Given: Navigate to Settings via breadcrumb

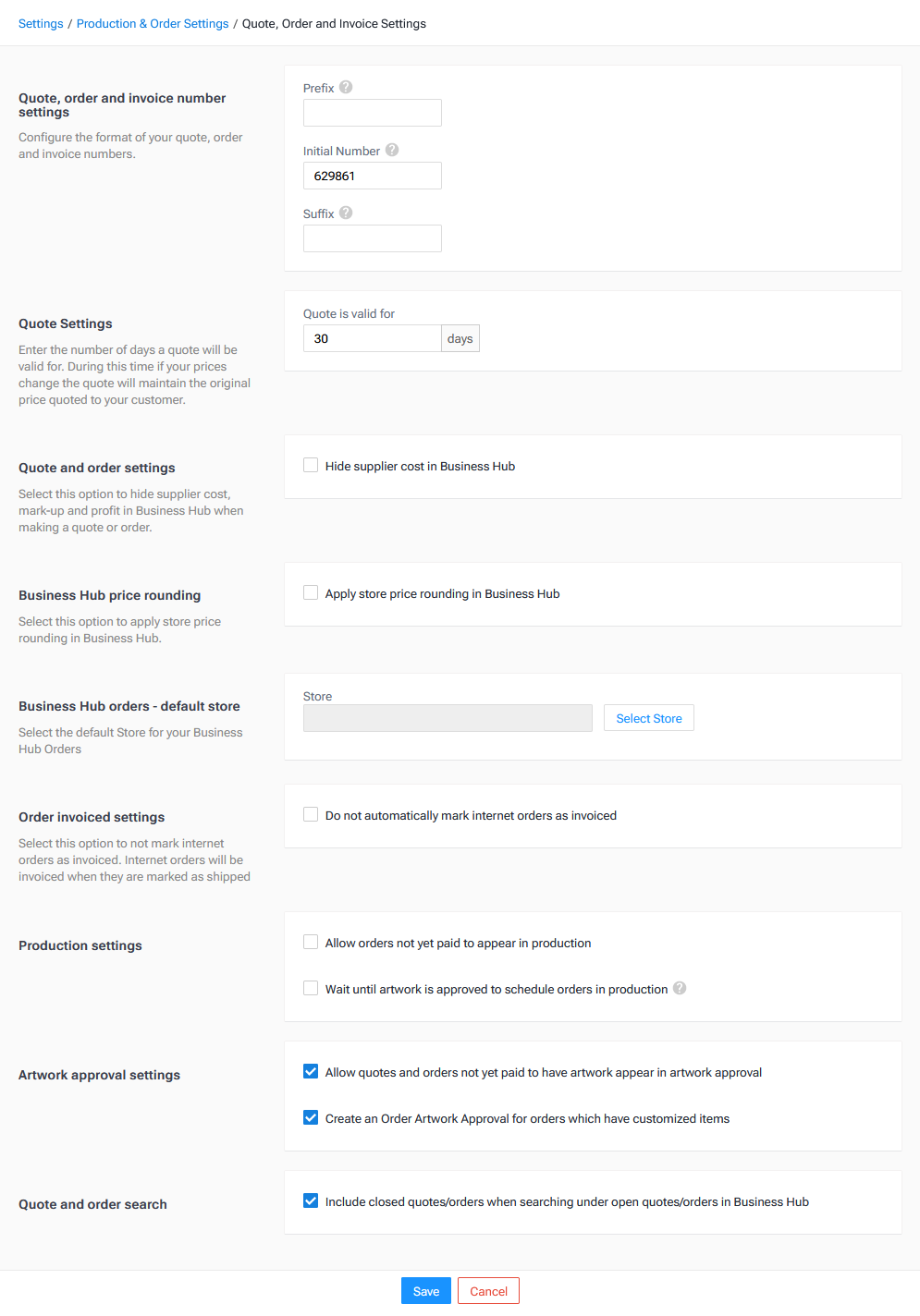Looking at the screenshot, I should (41, 23).
